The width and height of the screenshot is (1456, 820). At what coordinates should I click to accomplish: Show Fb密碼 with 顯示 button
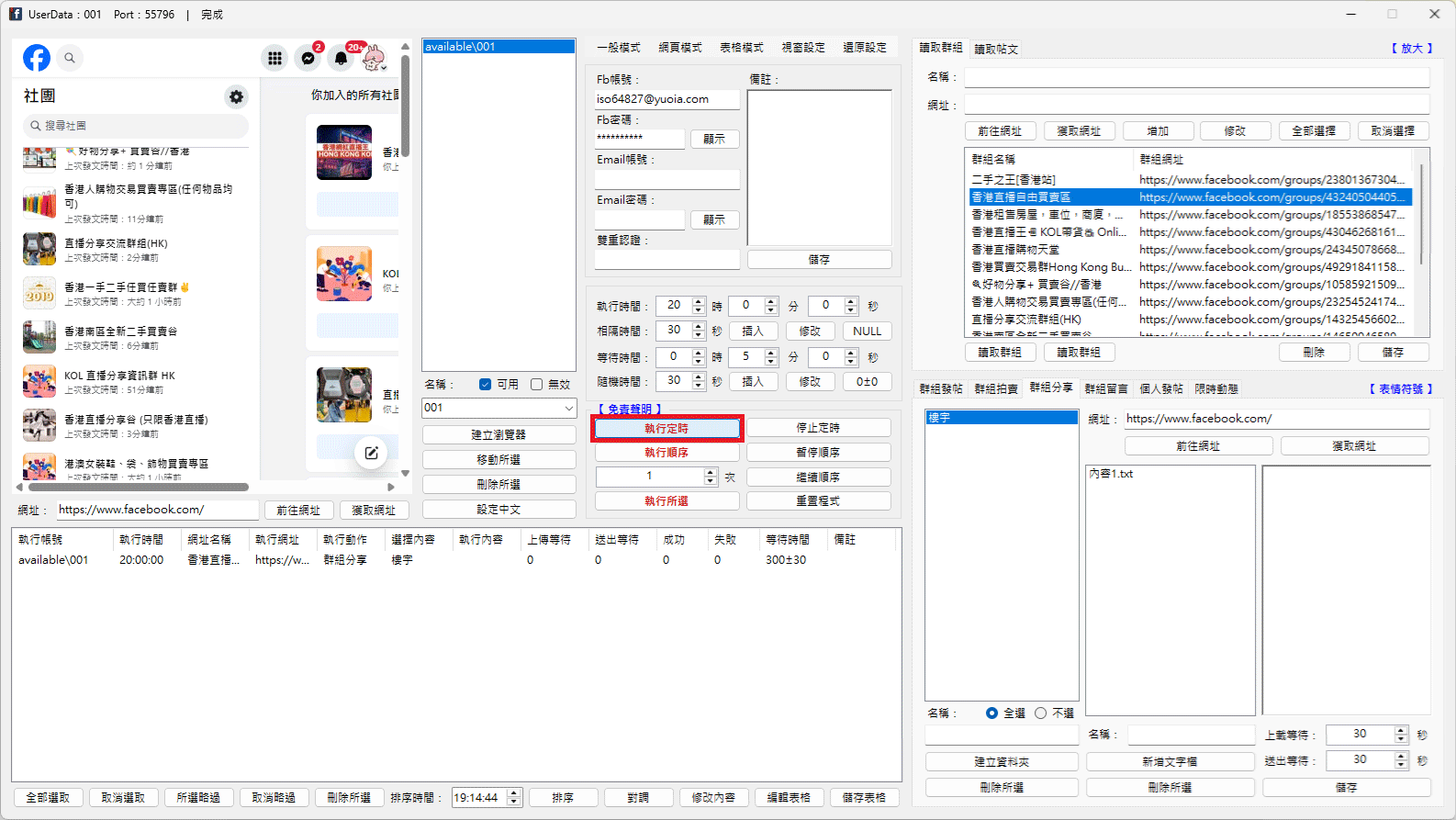(714, 140)
